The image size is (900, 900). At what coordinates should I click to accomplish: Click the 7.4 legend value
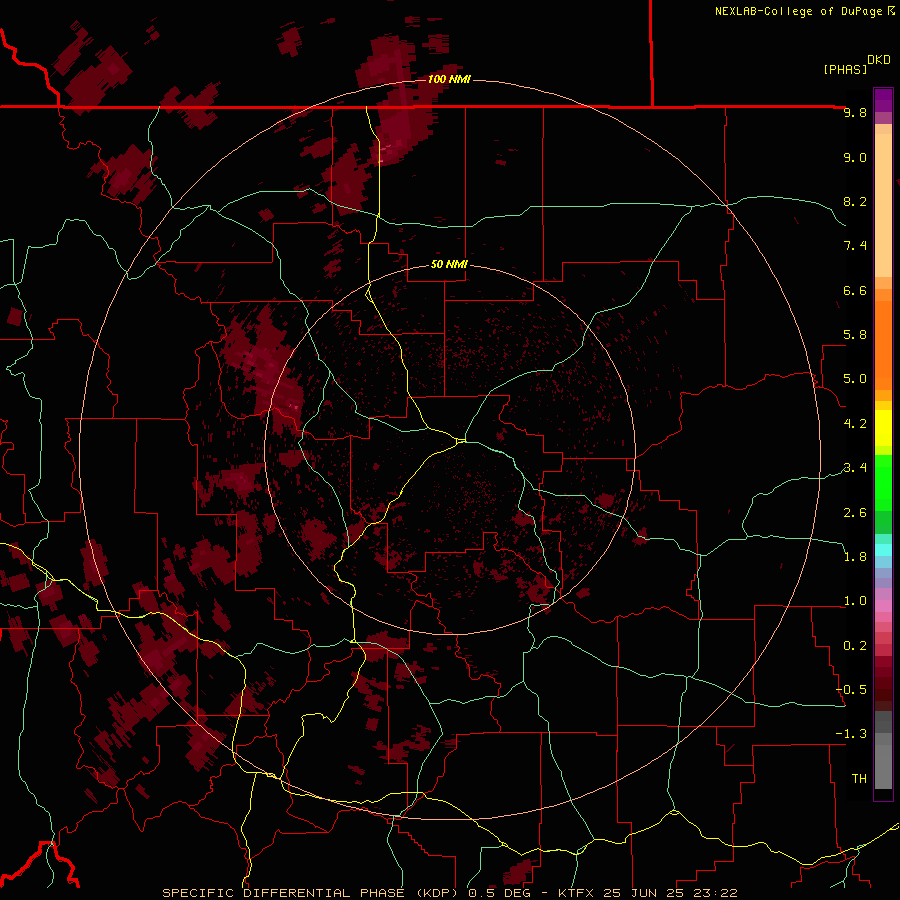coord(855,246)
